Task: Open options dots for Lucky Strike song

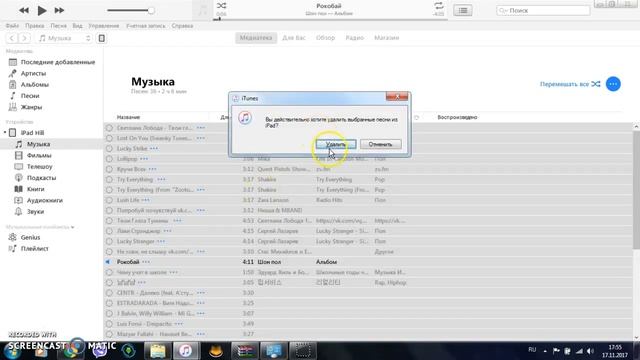Action: (x=154, y=149)
